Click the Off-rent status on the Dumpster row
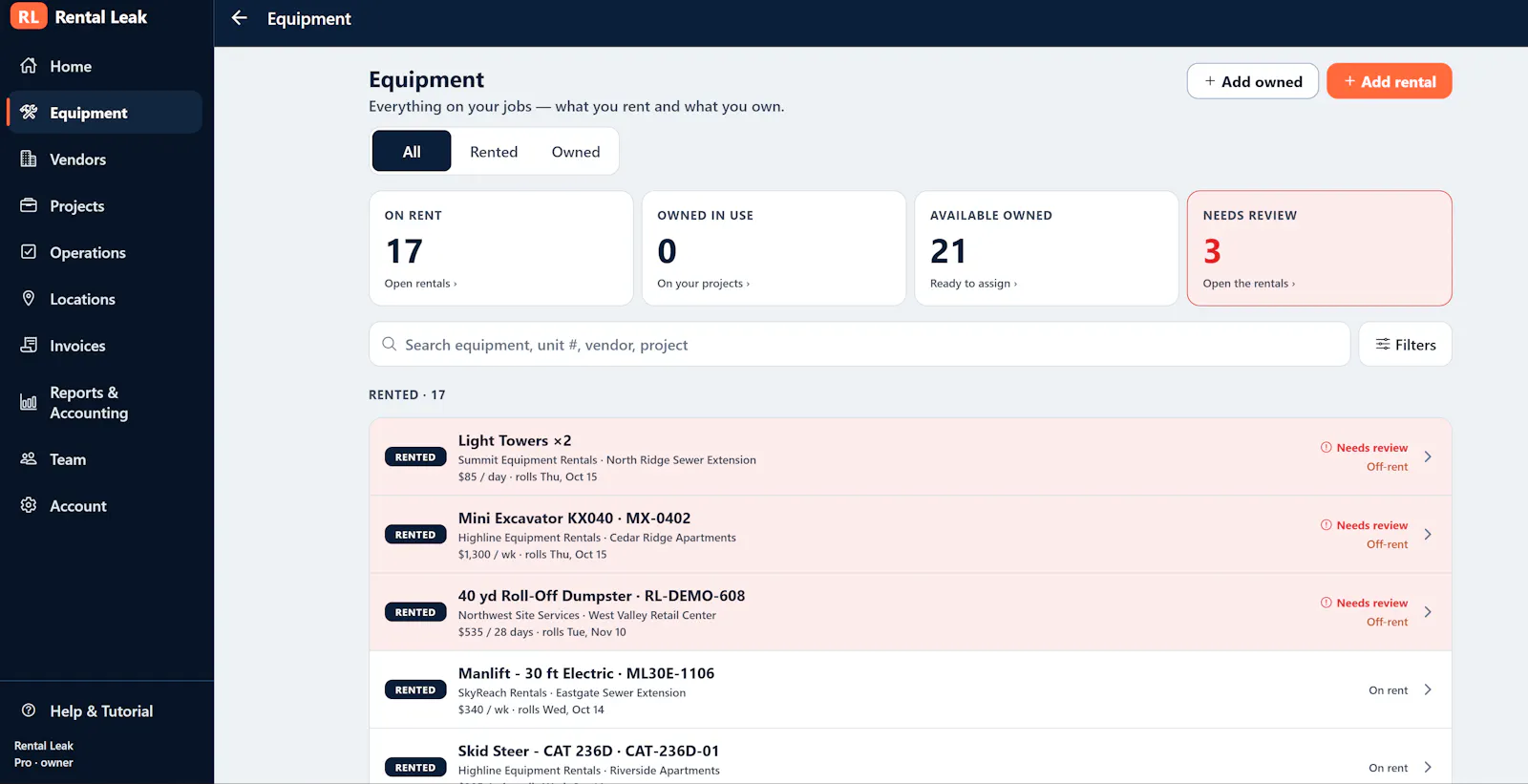Image resolution: width=1528 pixels, height=784 pixels. 1387,623
